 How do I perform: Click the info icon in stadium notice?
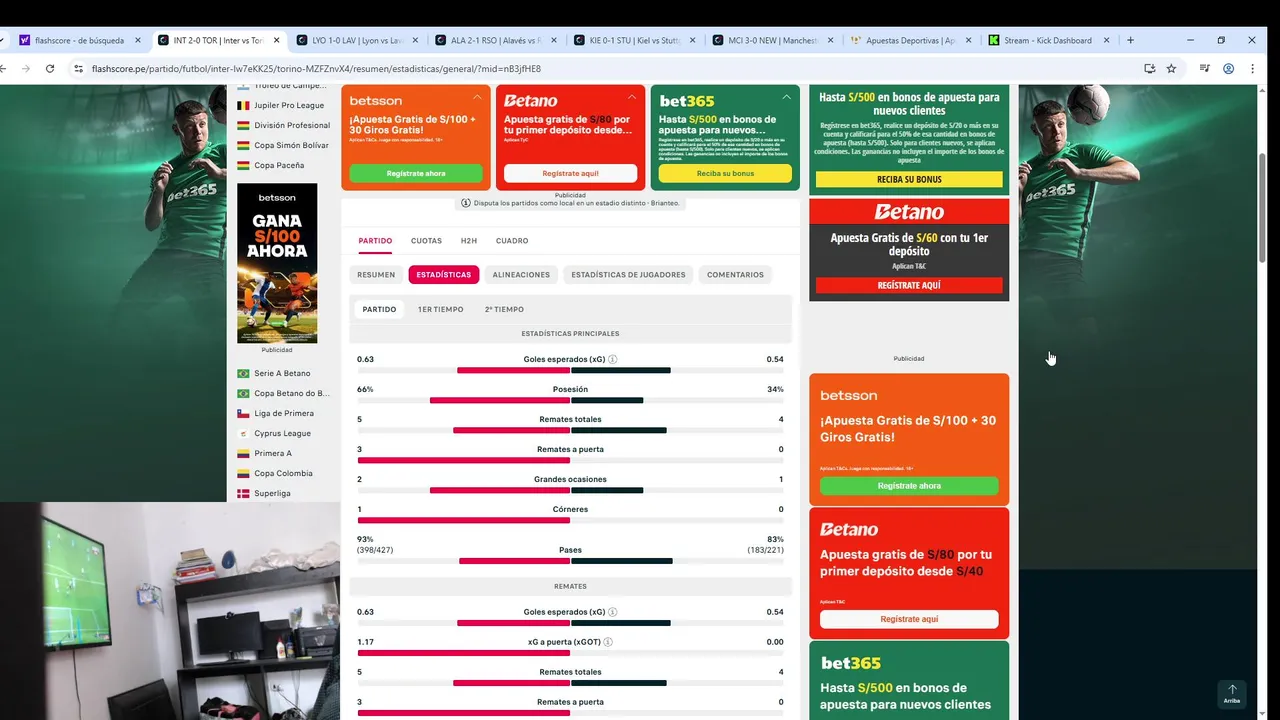[x=467, y=203]
